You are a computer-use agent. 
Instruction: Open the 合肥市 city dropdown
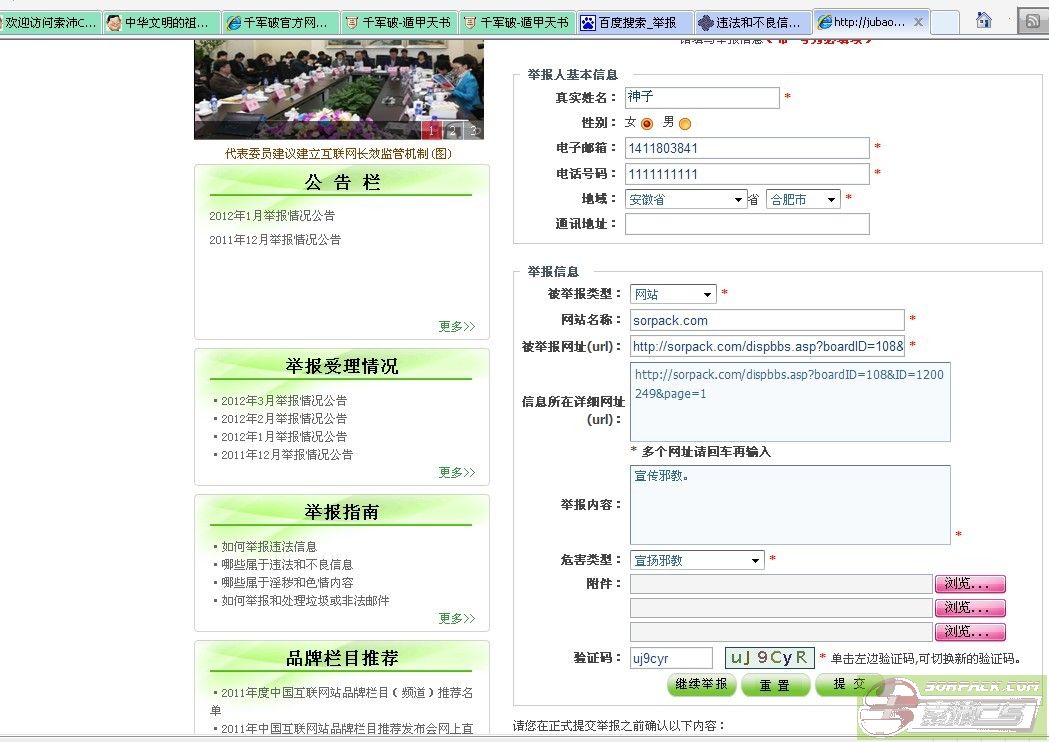(x=803, y=200)
